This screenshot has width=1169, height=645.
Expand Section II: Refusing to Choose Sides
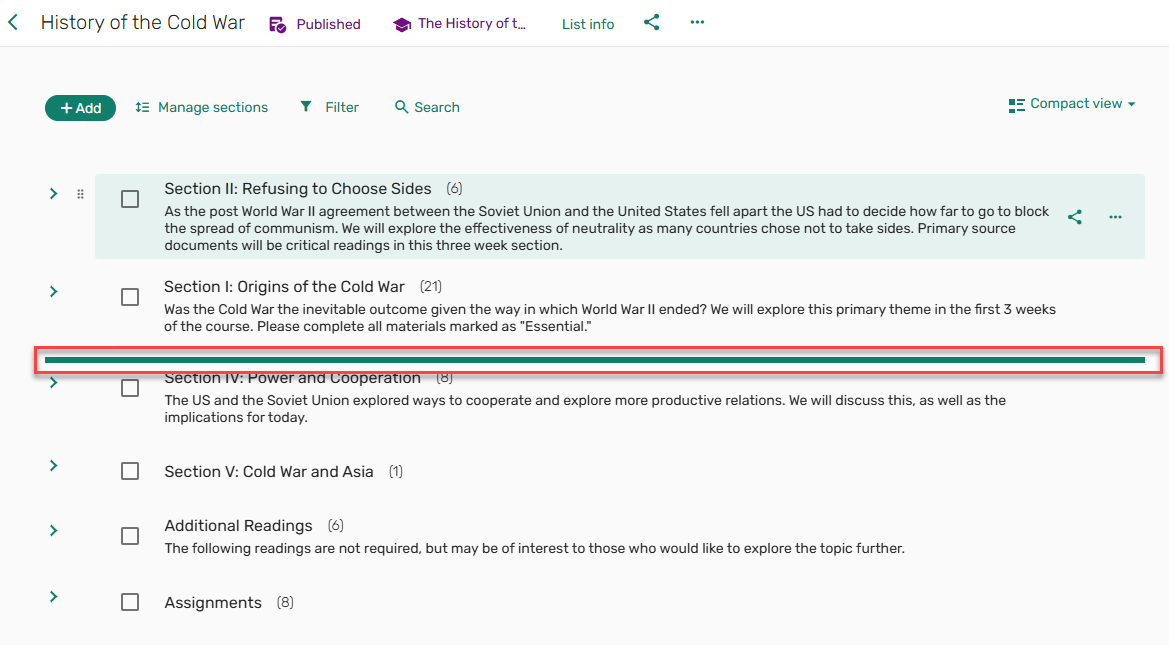pyautogui.click(x=54, y=194)
